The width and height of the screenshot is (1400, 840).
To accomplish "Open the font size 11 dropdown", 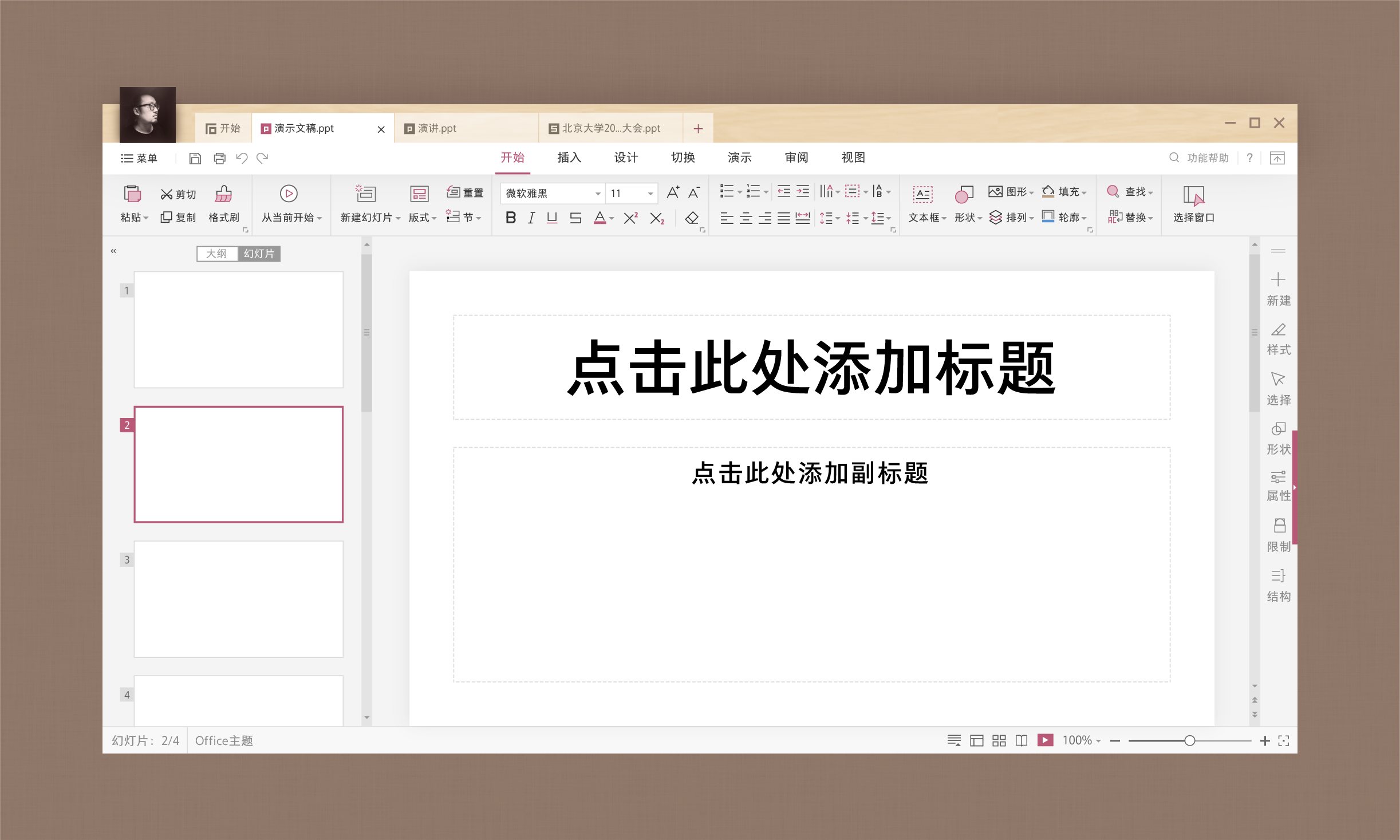I will 650,194.
